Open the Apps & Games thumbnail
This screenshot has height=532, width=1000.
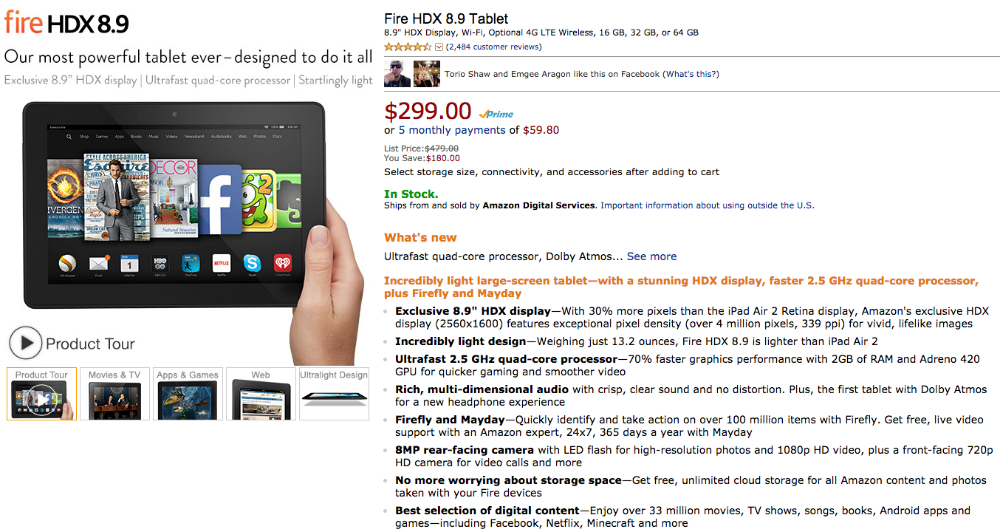188,394
